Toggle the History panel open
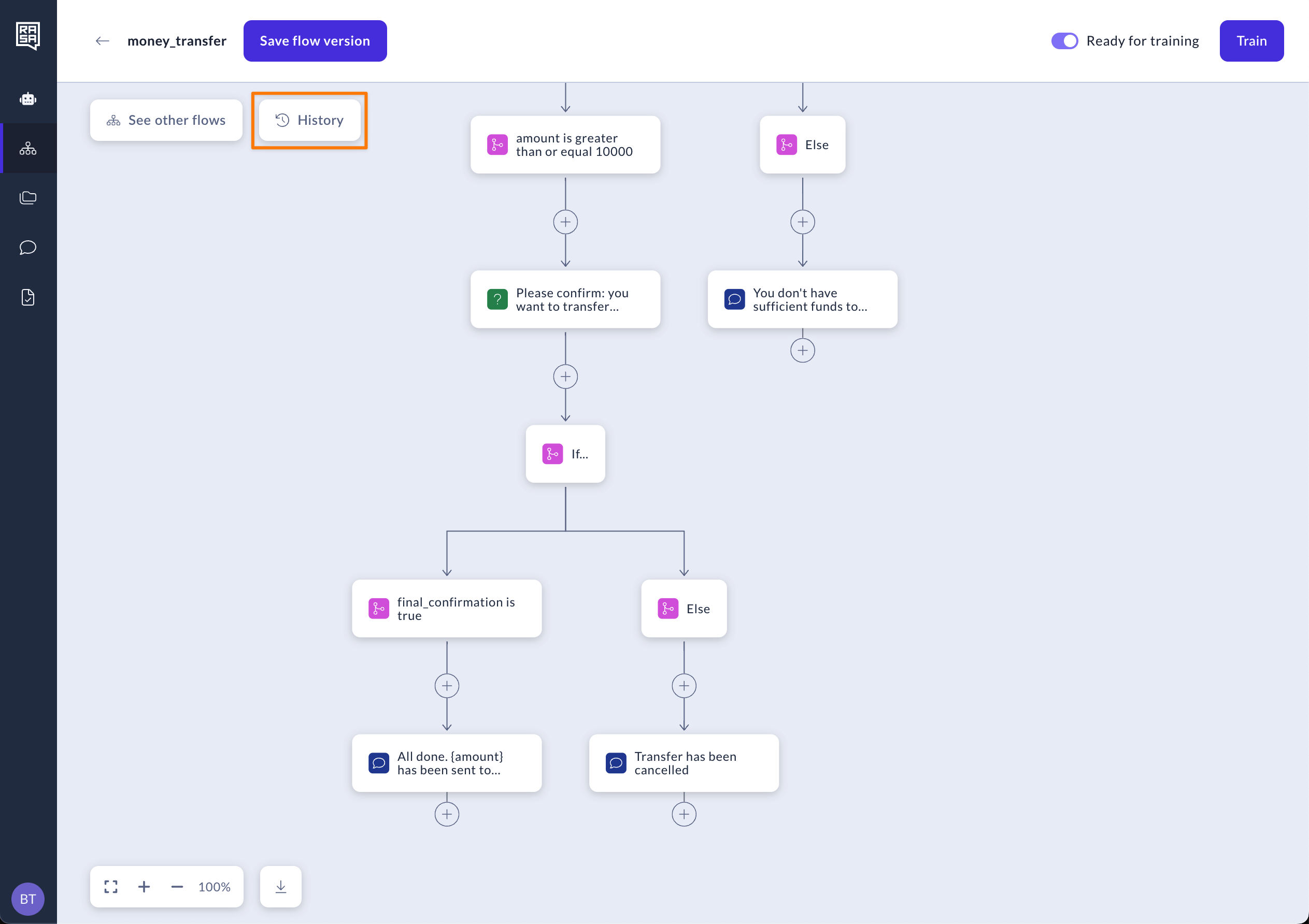 coord(309,119)
